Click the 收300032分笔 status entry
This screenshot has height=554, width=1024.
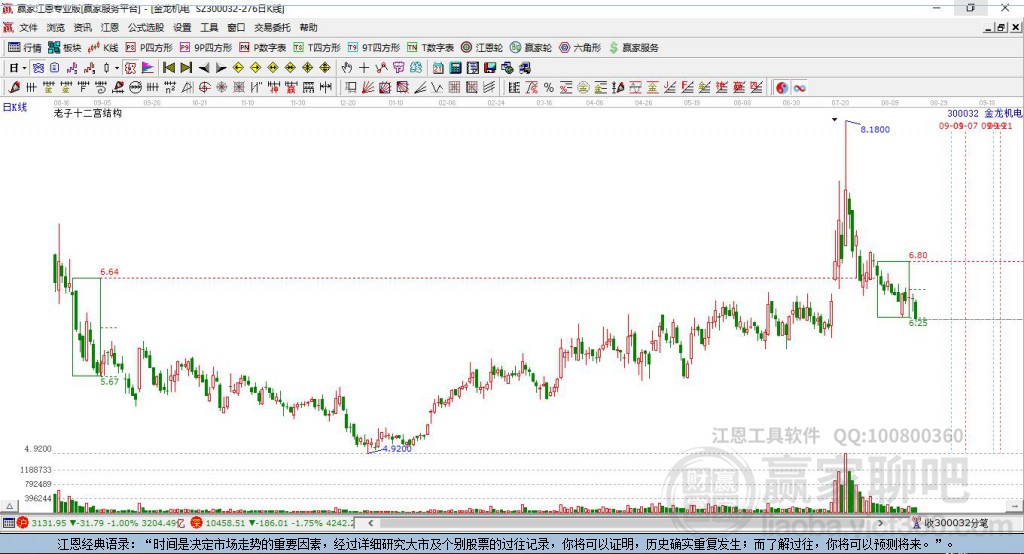(955, 523)
